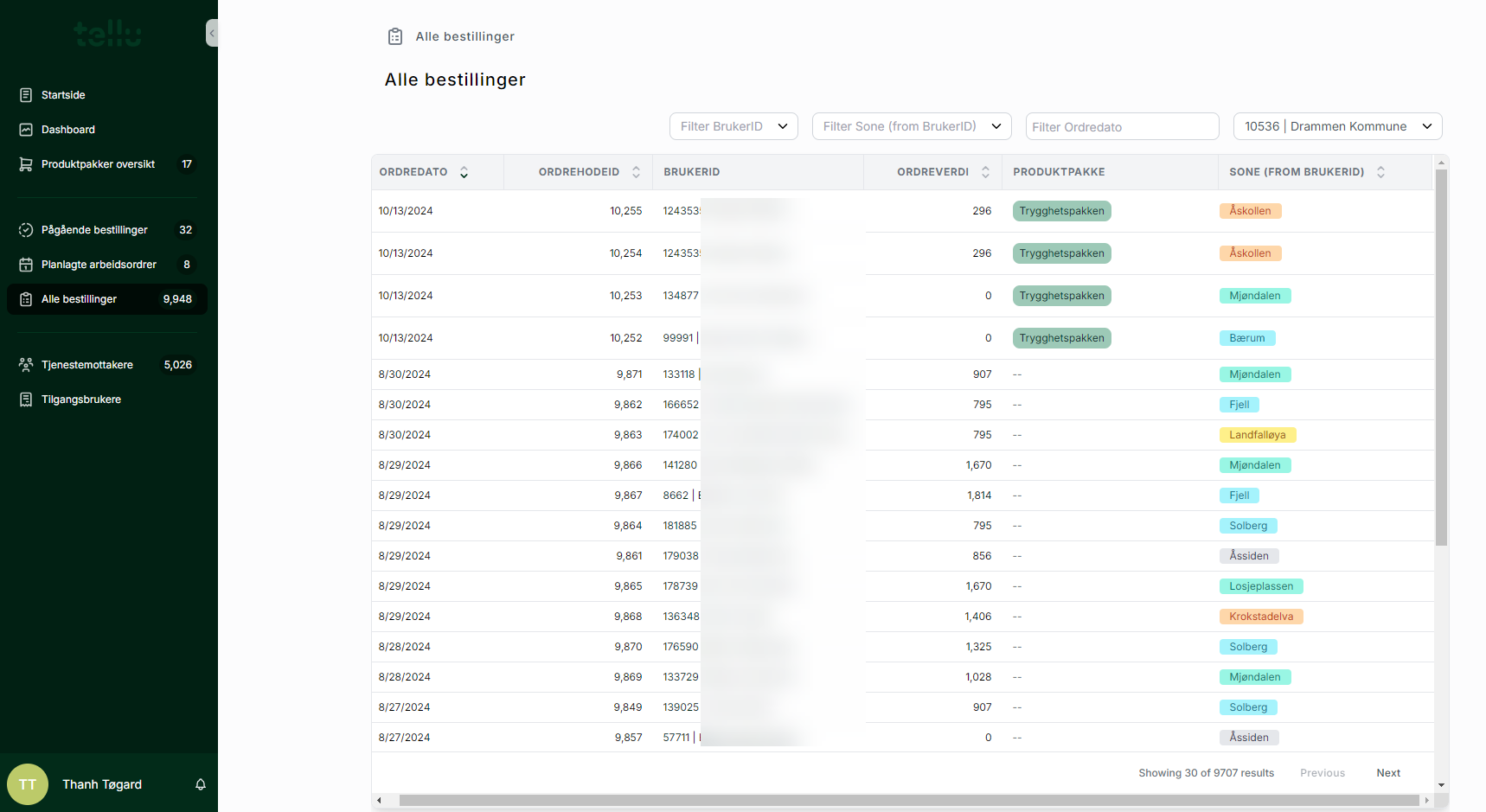Toggle sort on Ordrehodeid column
The width and height of the screenshot is (1486, 812).
[x=636, y=172]
